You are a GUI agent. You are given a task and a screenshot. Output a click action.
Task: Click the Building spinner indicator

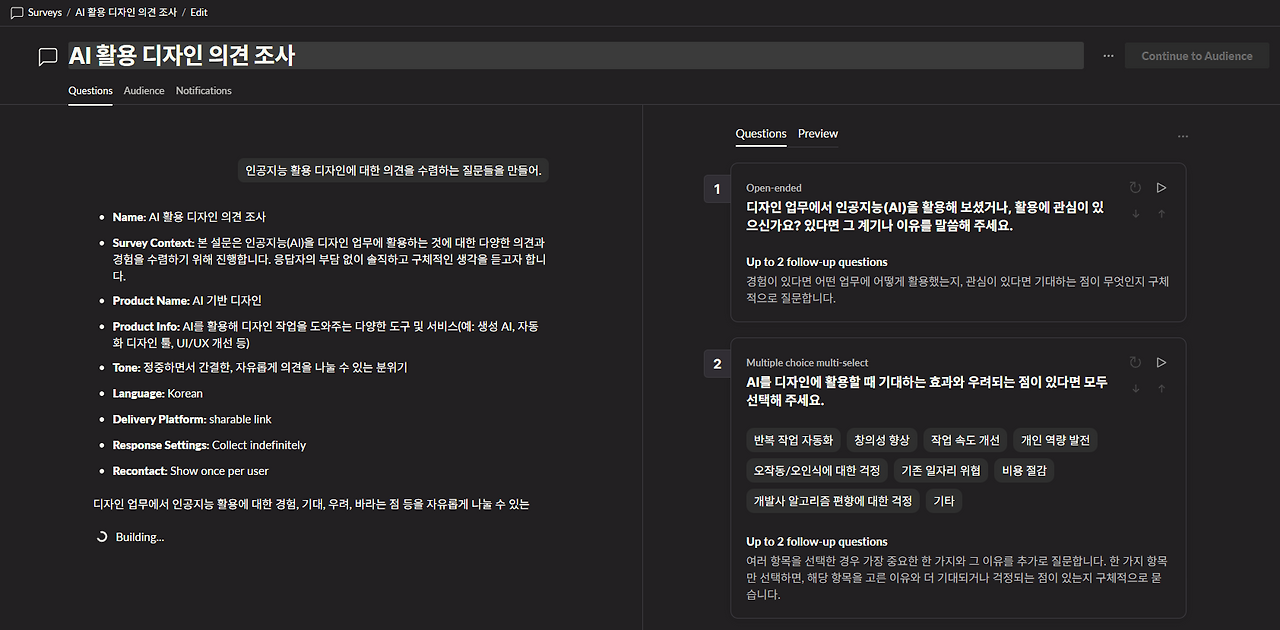(102, 537)
